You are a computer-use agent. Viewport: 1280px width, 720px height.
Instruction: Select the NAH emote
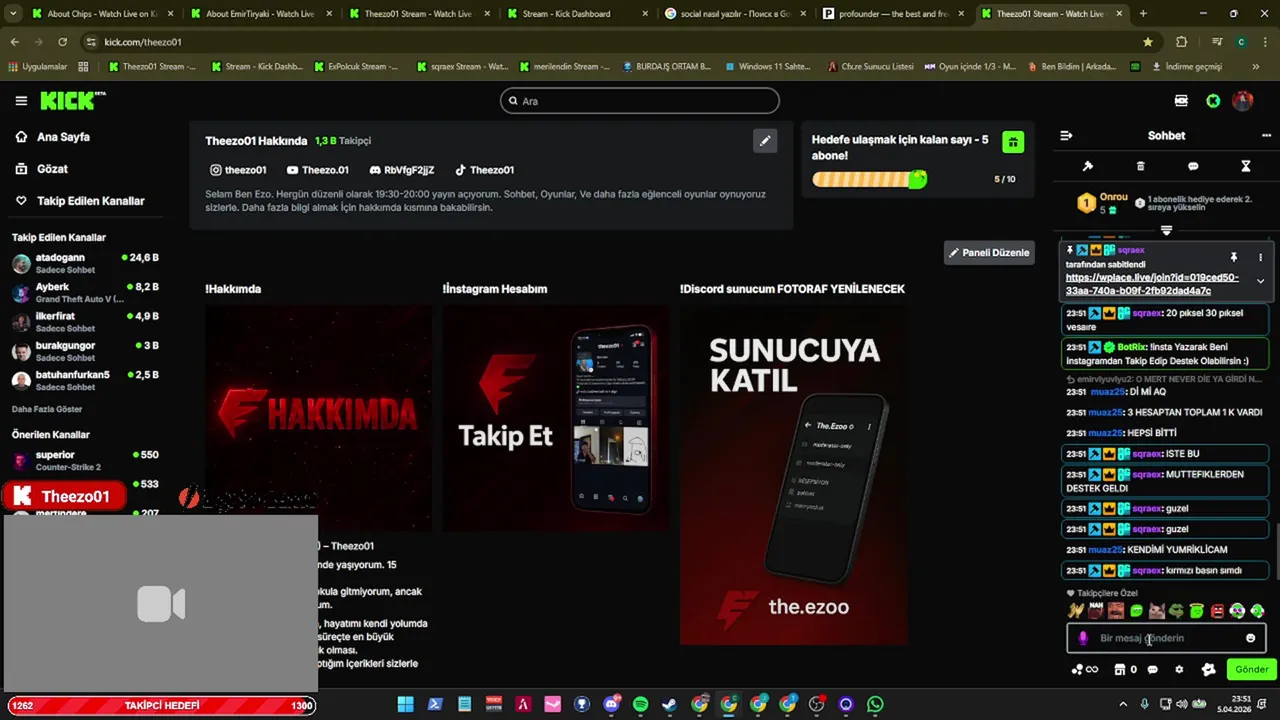tap(1096, 610)
